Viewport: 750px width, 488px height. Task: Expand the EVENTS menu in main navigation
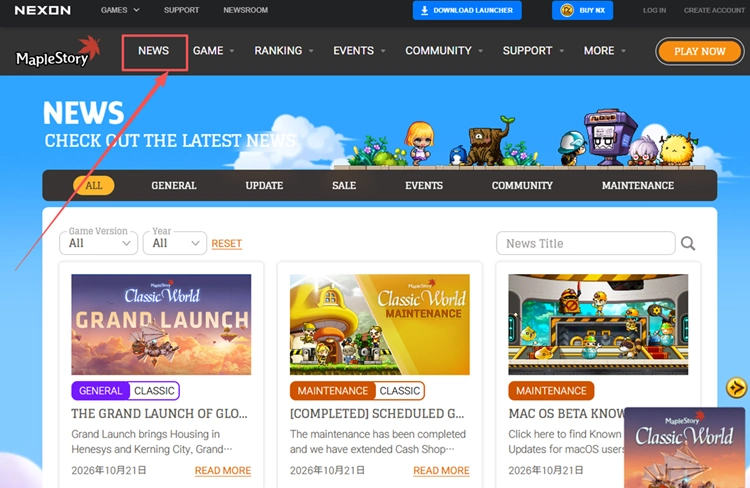click(359, 51)
